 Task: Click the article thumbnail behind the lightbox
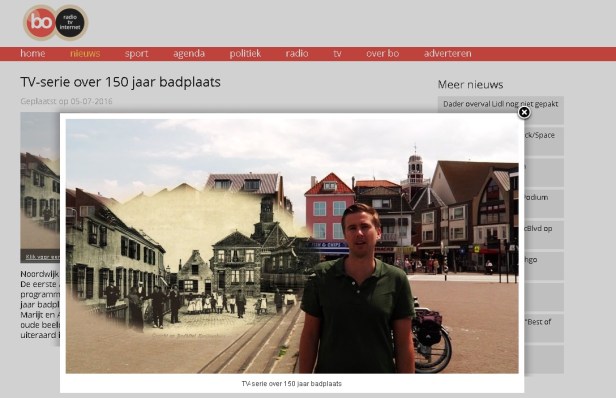pyautogui.click(x=40, y=187)
